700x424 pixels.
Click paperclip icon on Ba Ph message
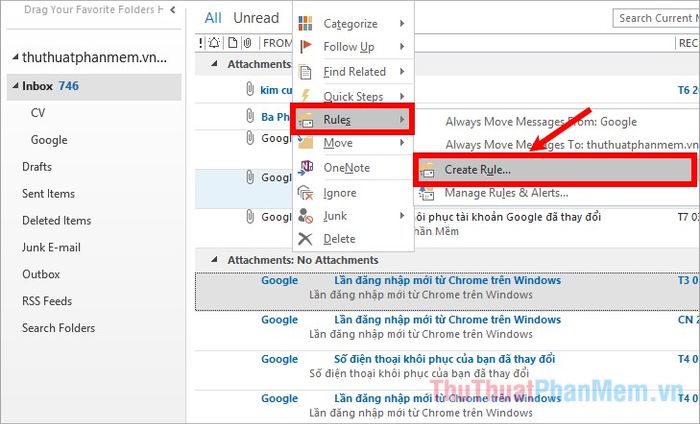point(250,116)
